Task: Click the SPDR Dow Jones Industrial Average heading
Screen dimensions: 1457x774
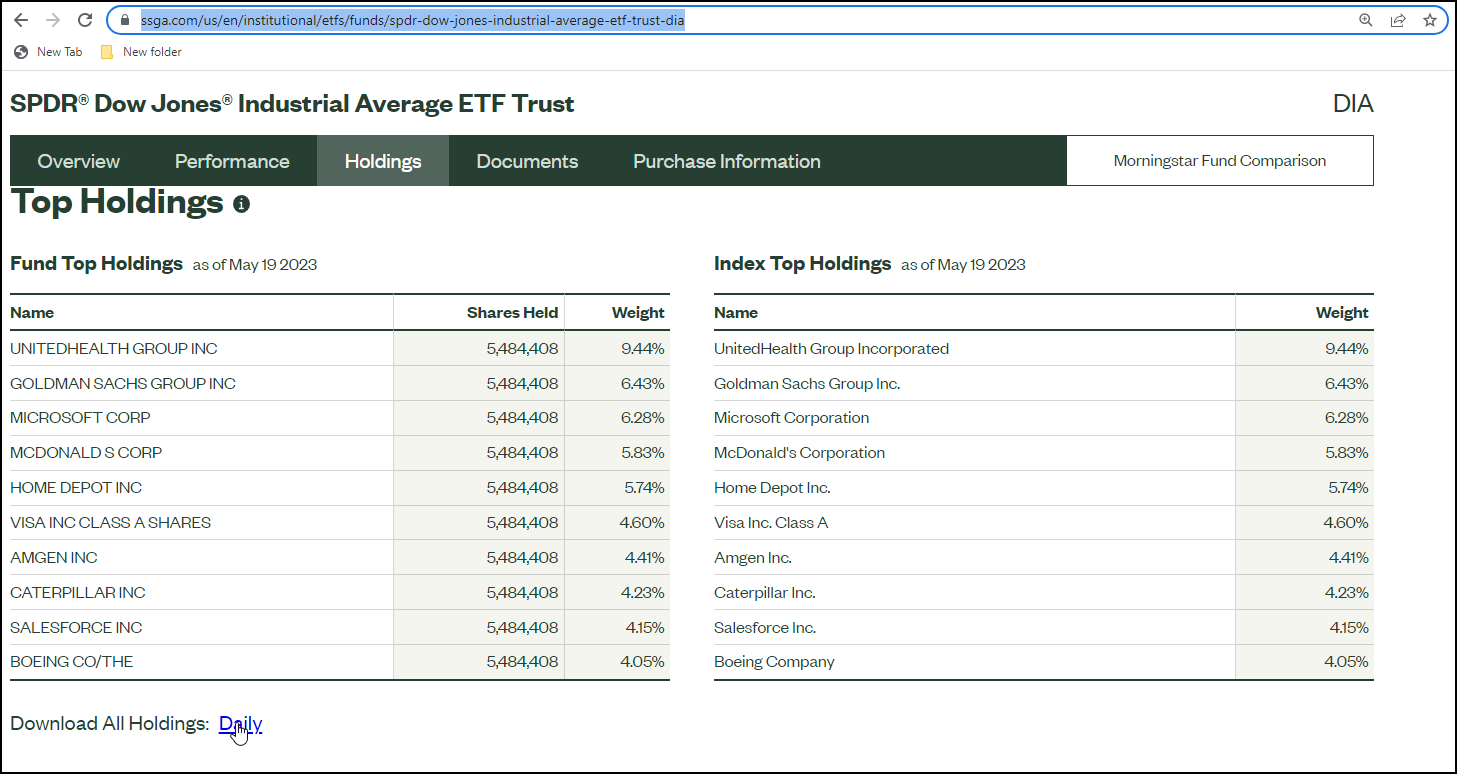Action: (292, 104)
